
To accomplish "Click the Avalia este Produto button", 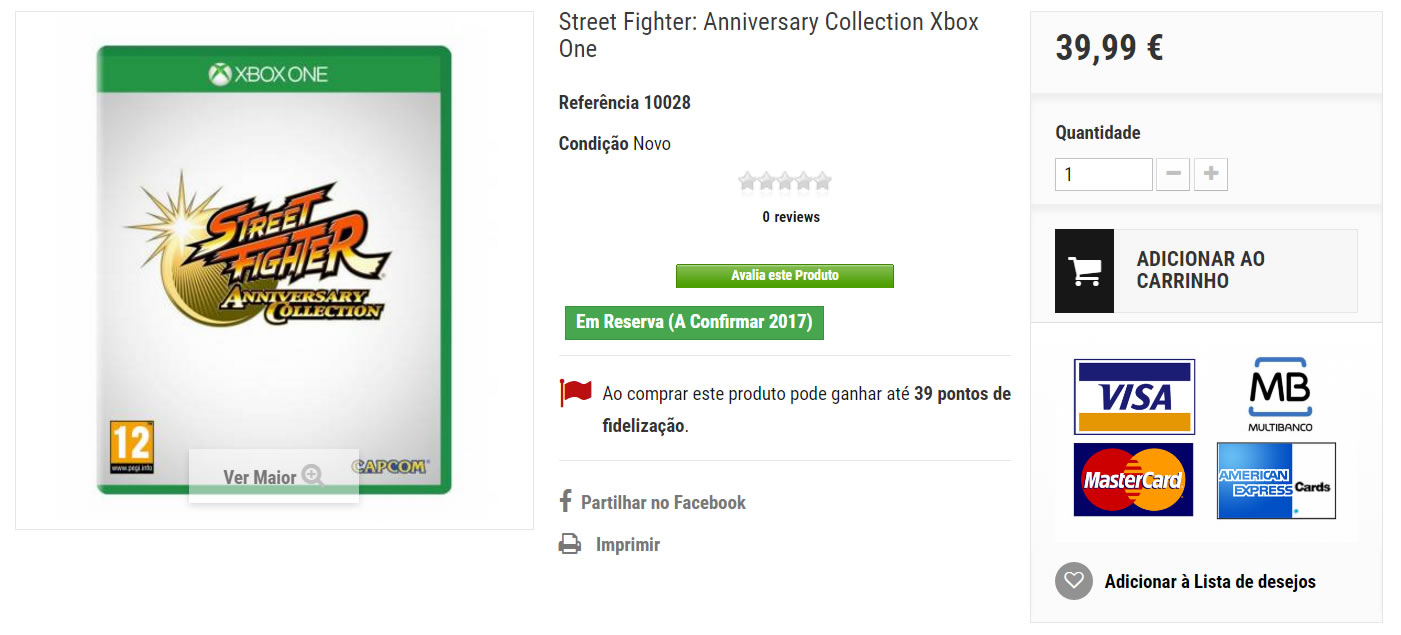I will click(x=784, y=275).
